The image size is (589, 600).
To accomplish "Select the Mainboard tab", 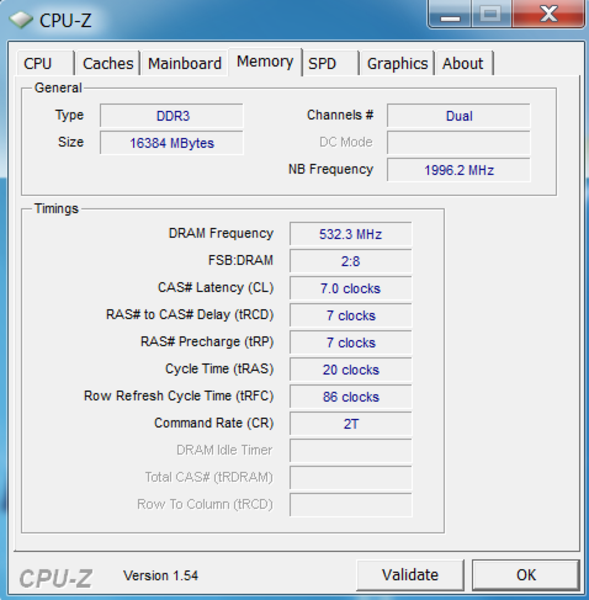I will (x=185, y=63).
